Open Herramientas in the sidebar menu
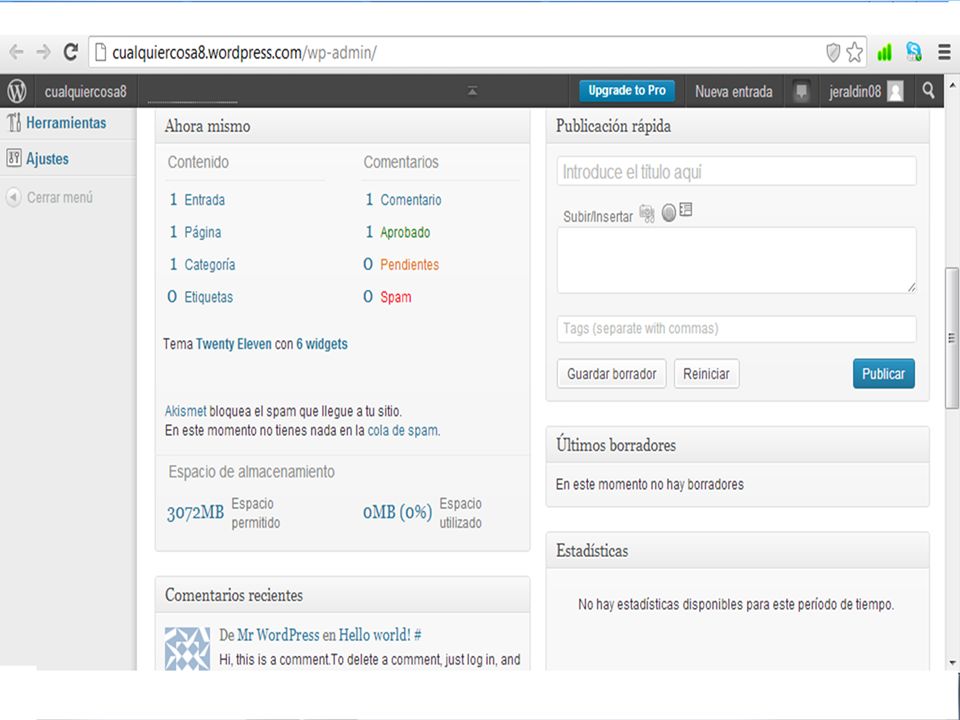 [66, 123]
